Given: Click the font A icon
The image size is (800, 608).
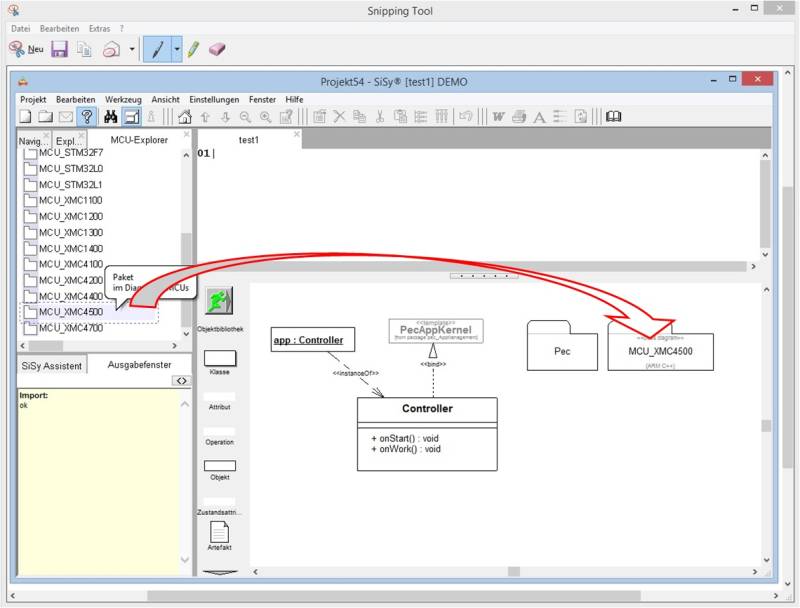Looking at the screenshot, I should point(539,117).
